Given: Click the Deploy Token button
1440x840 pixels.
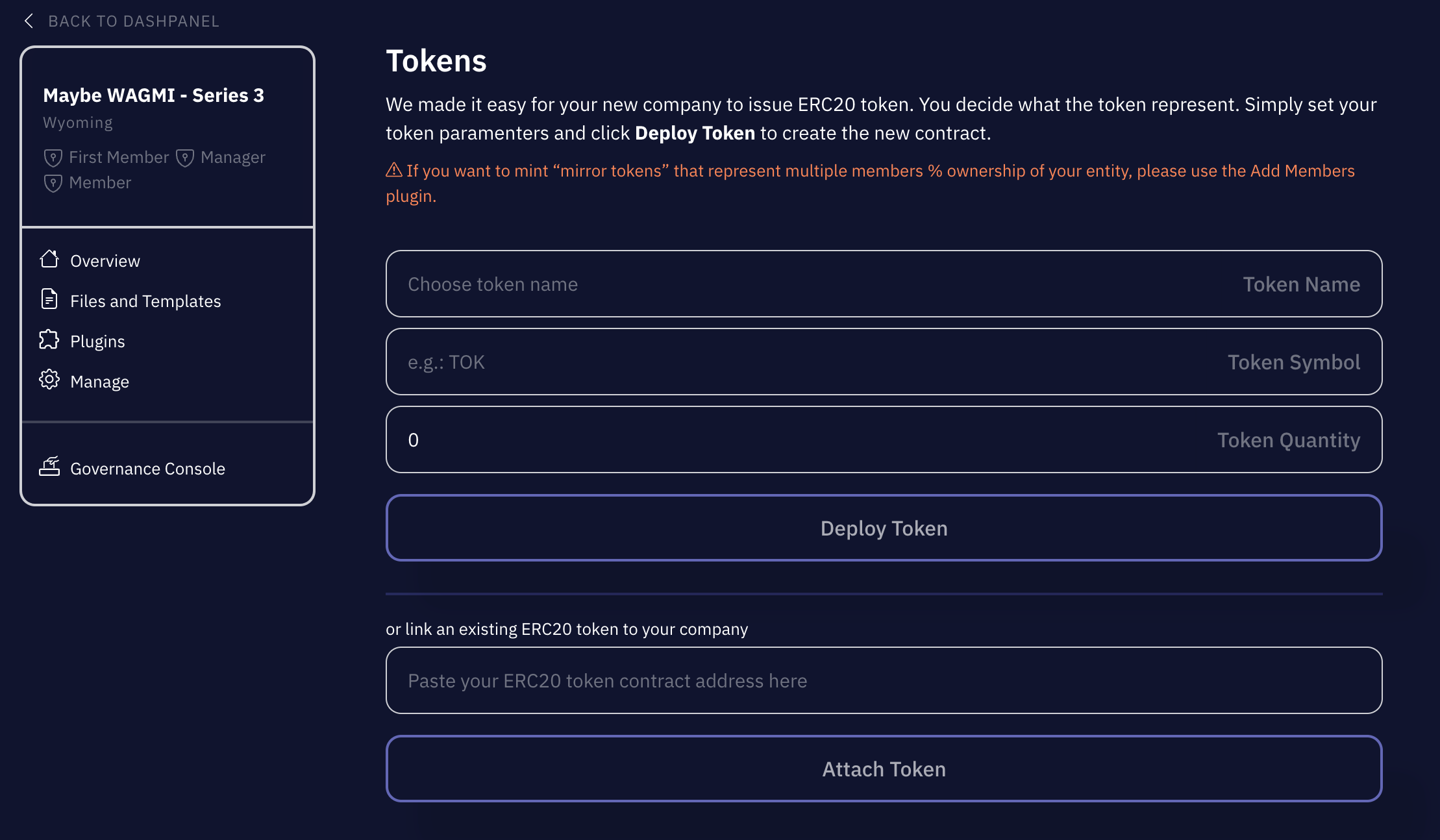Looking at the screenshot, I should pyautogui.click(x=884, y=528).
